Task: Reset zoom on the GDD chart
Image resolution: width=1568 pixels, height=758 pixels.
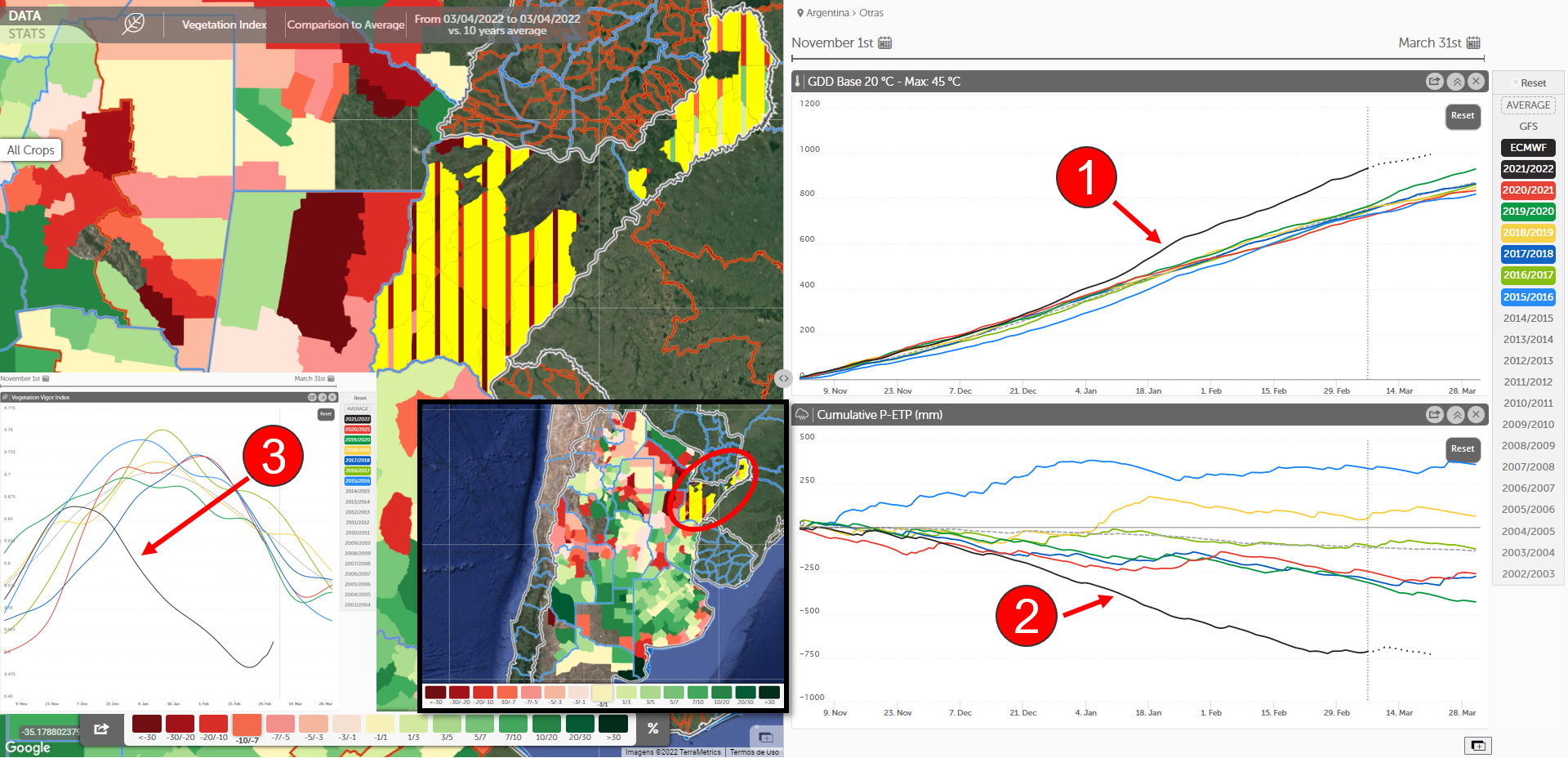Action: pos(1463,116)
